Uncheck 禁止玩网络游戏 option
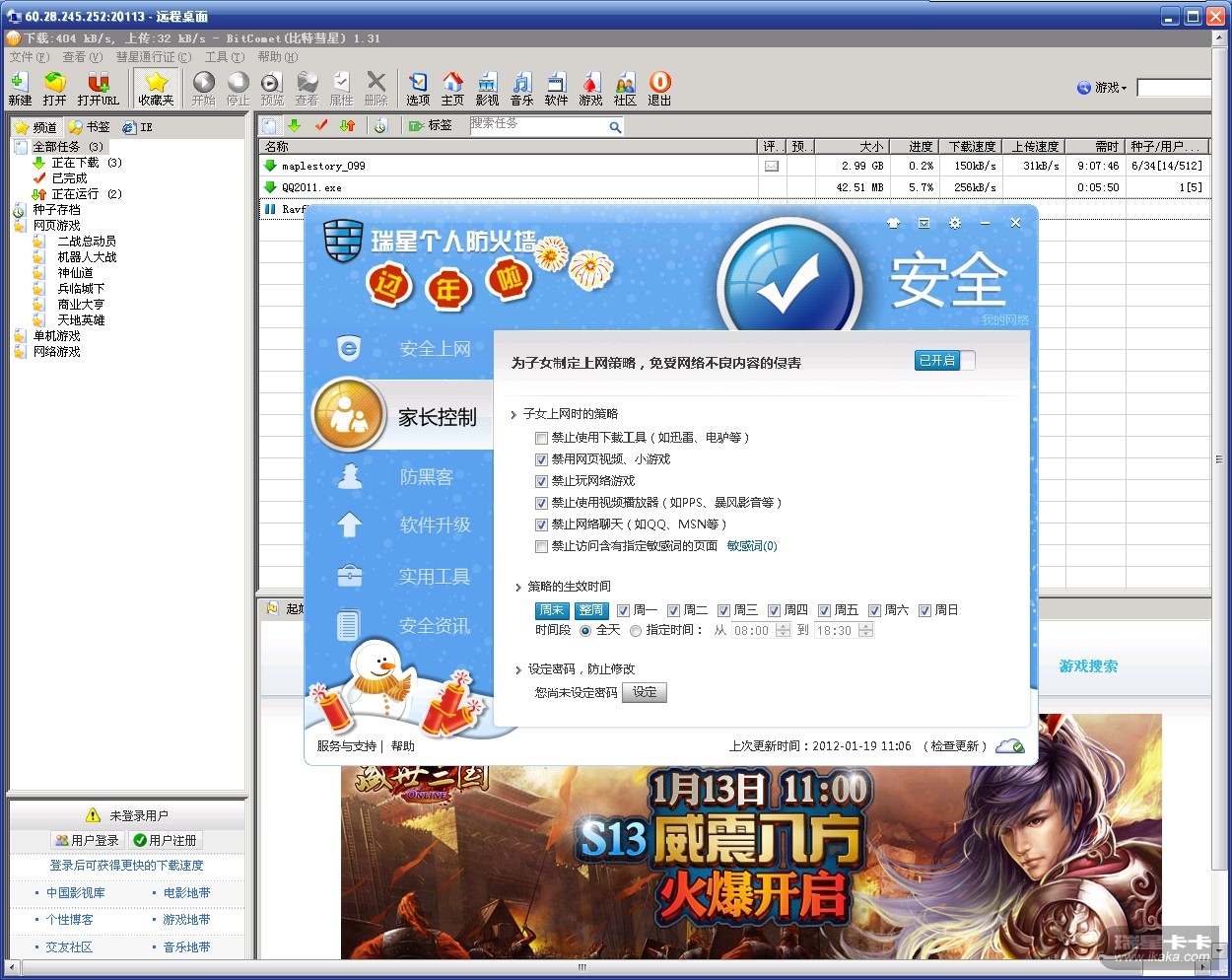 [x=541, y=481]
